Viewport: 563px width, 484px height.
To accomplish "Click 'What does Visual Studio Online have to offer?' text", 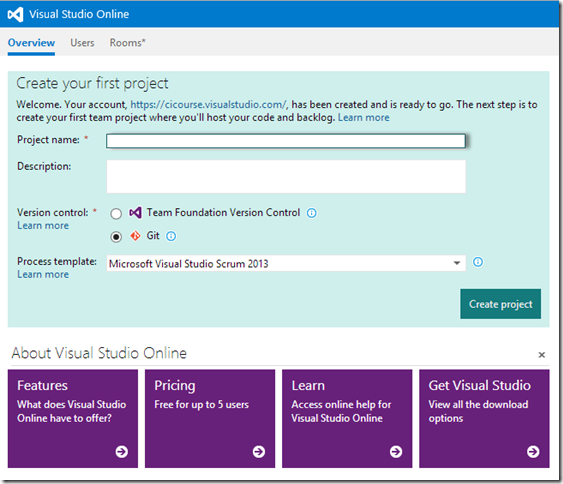I will (71, 411).
